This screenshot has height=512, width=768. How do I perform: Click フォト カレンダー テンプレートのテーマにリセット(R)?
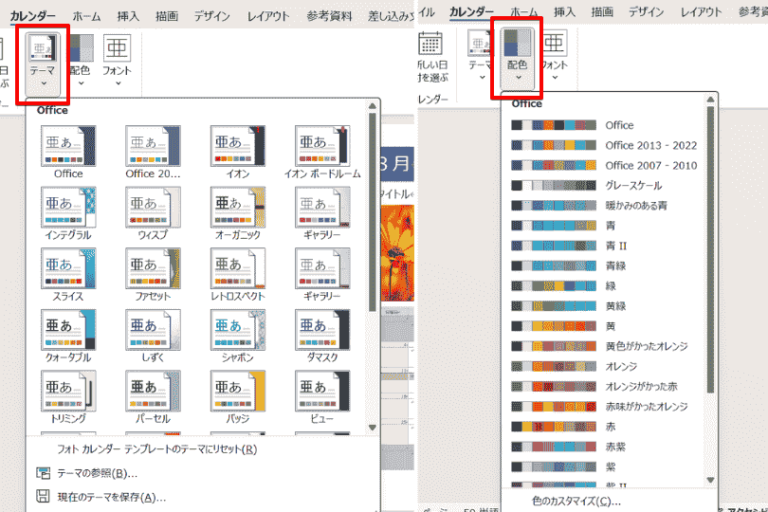point(157,449)
